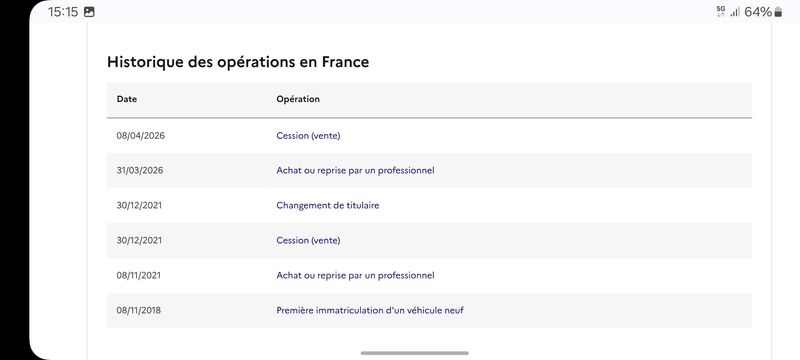Tap the 5G network indicator icon
Screen dimensions: 800x360
pos(720,12)
